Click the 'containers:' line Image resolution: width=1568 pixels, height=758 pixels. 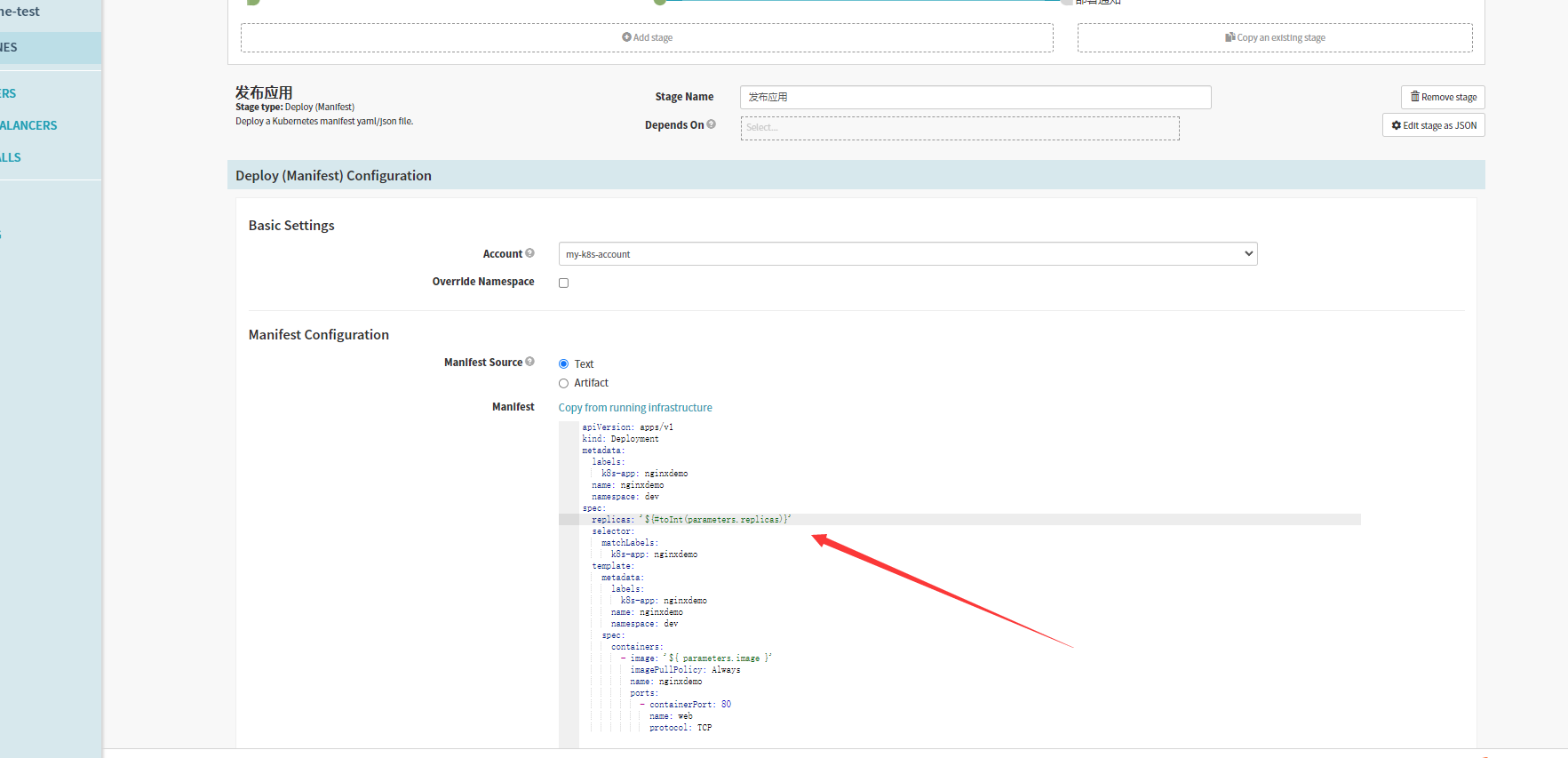tap(637, 647)
